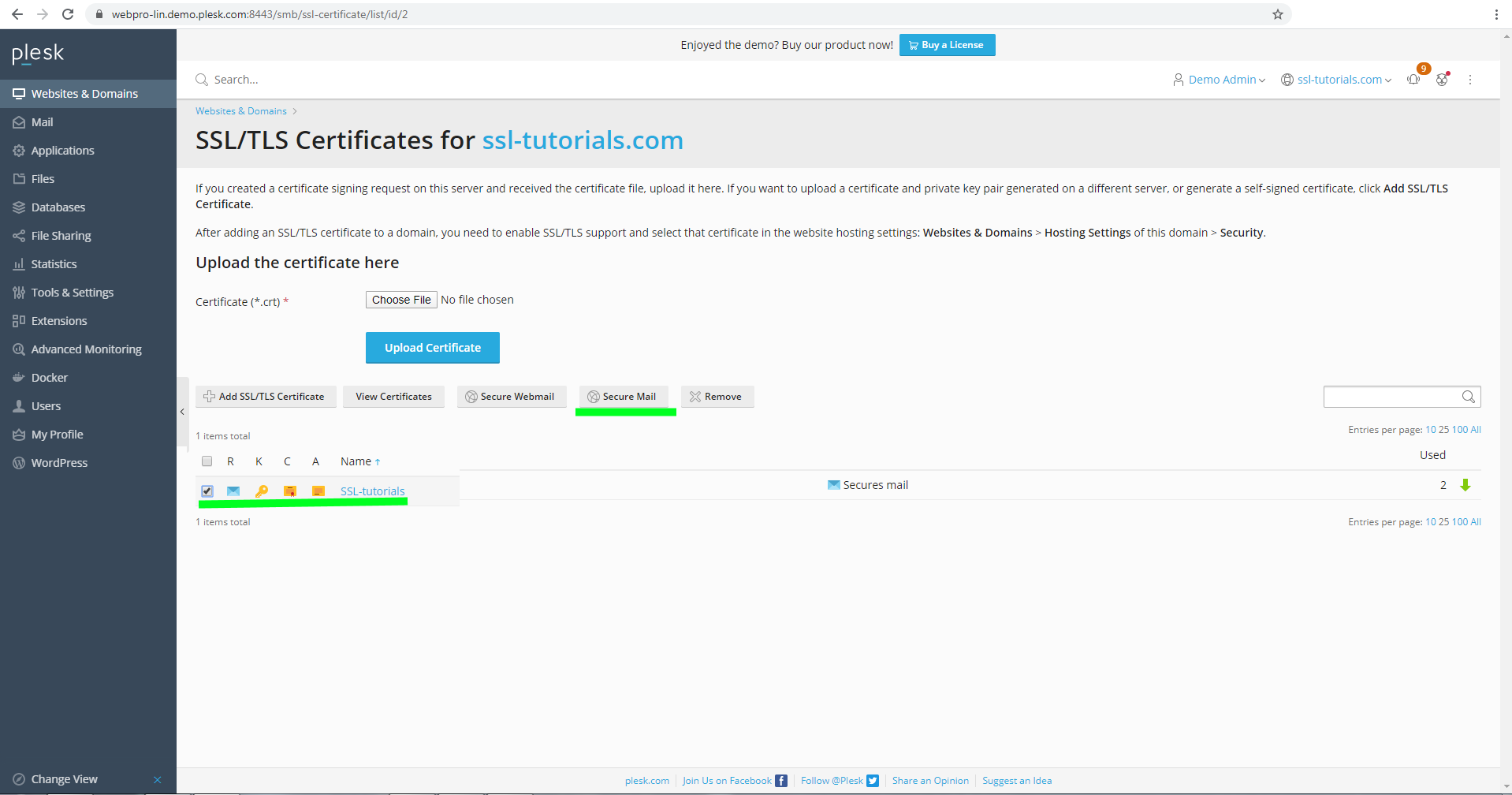Set top entries per page to 25

coord(1444,430)
